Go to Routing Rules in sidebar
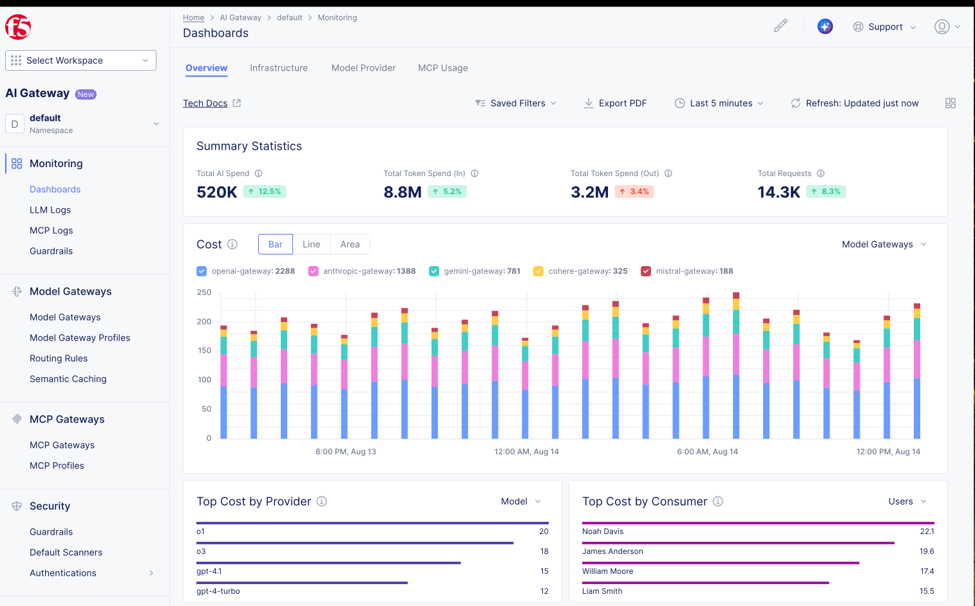The width and height of the screenshot is (975, 606). (58, 359)
